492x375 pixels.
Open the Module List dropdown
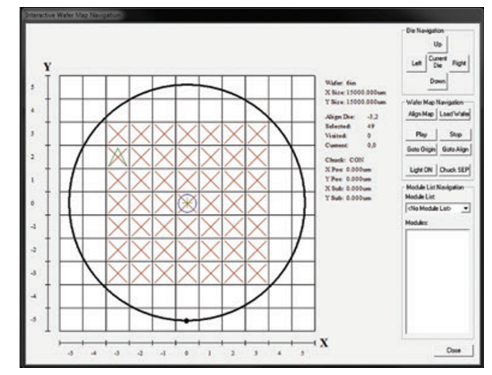[x=438, y=208]
